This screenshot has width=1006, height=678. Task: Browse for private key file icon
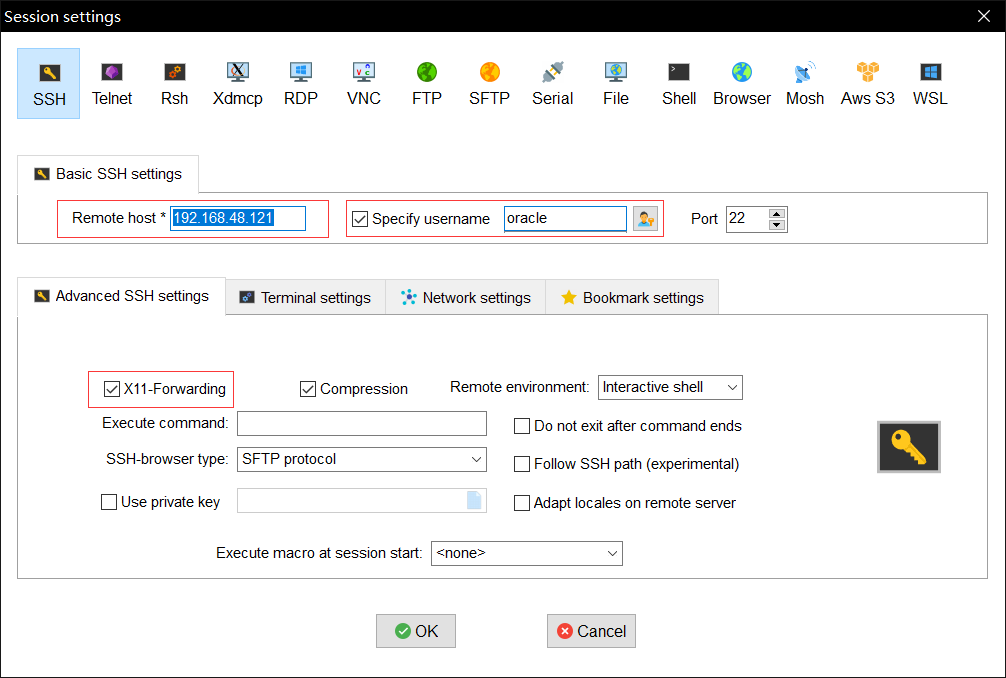474,500
